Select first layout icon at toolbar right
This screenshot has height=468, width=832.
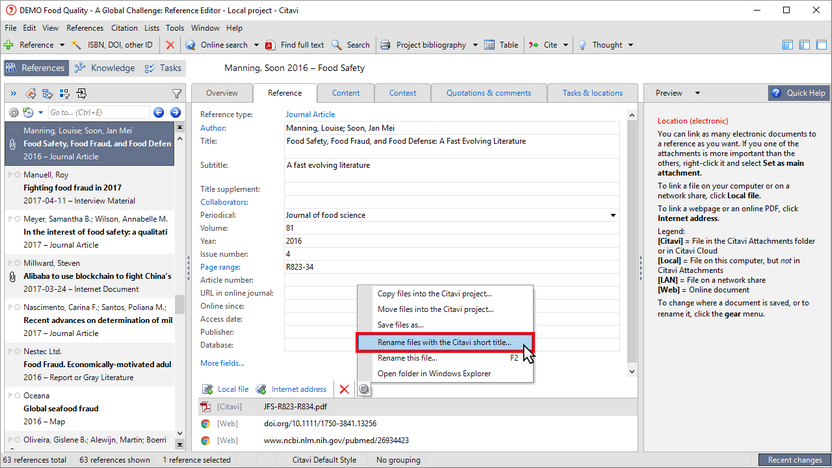(x=787, y=45)
